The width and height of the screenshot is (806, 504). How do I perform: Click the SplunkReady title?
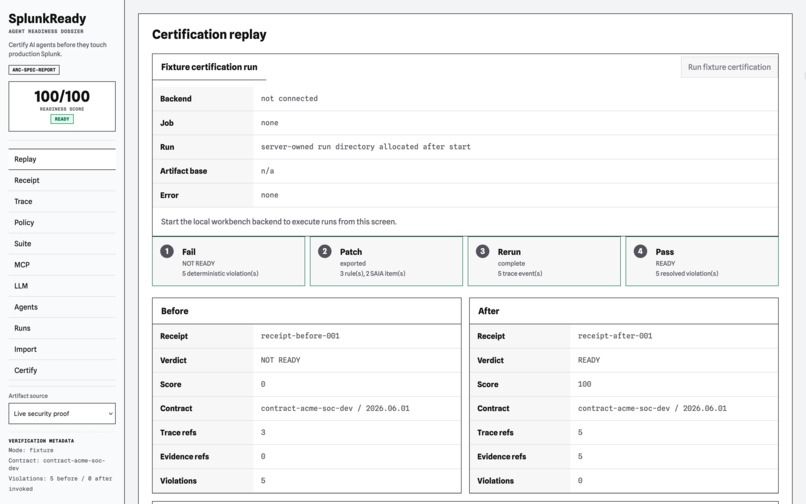click(x=47, y=19)
